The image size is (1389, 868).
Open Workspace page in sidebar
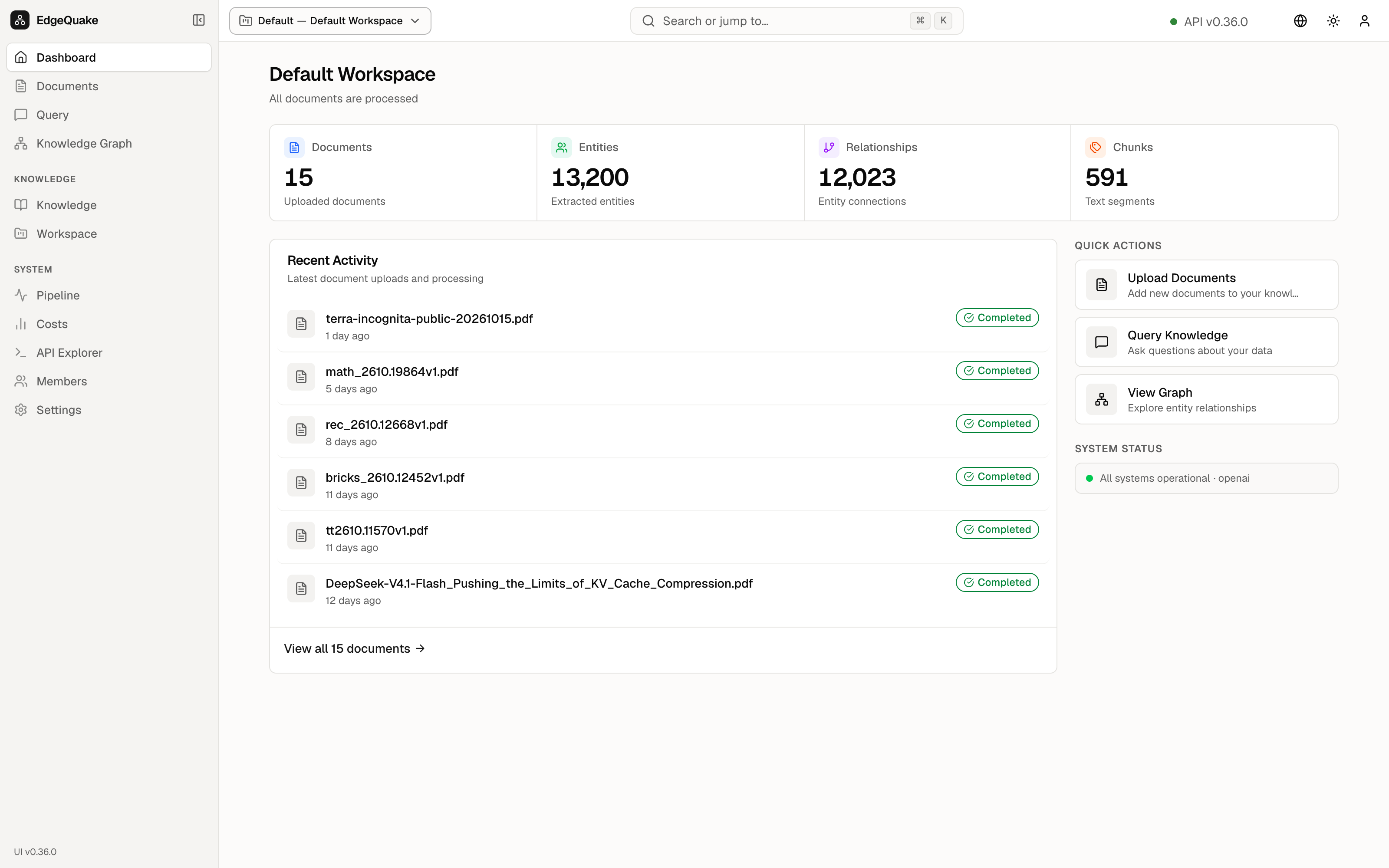point(109,233)
